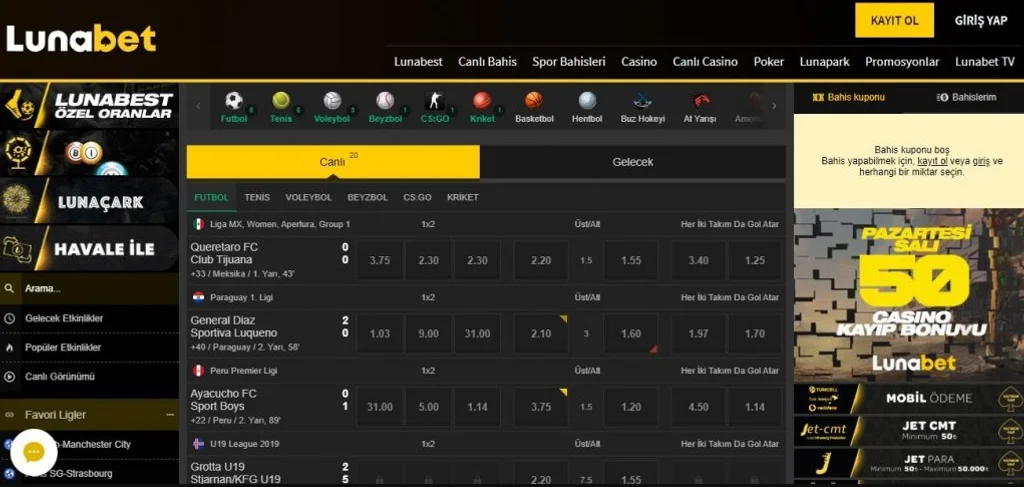Image resolution: width=1024 pixels, height=487 pixels.
Task: Click the Arama search field
Action: point(89,289)
